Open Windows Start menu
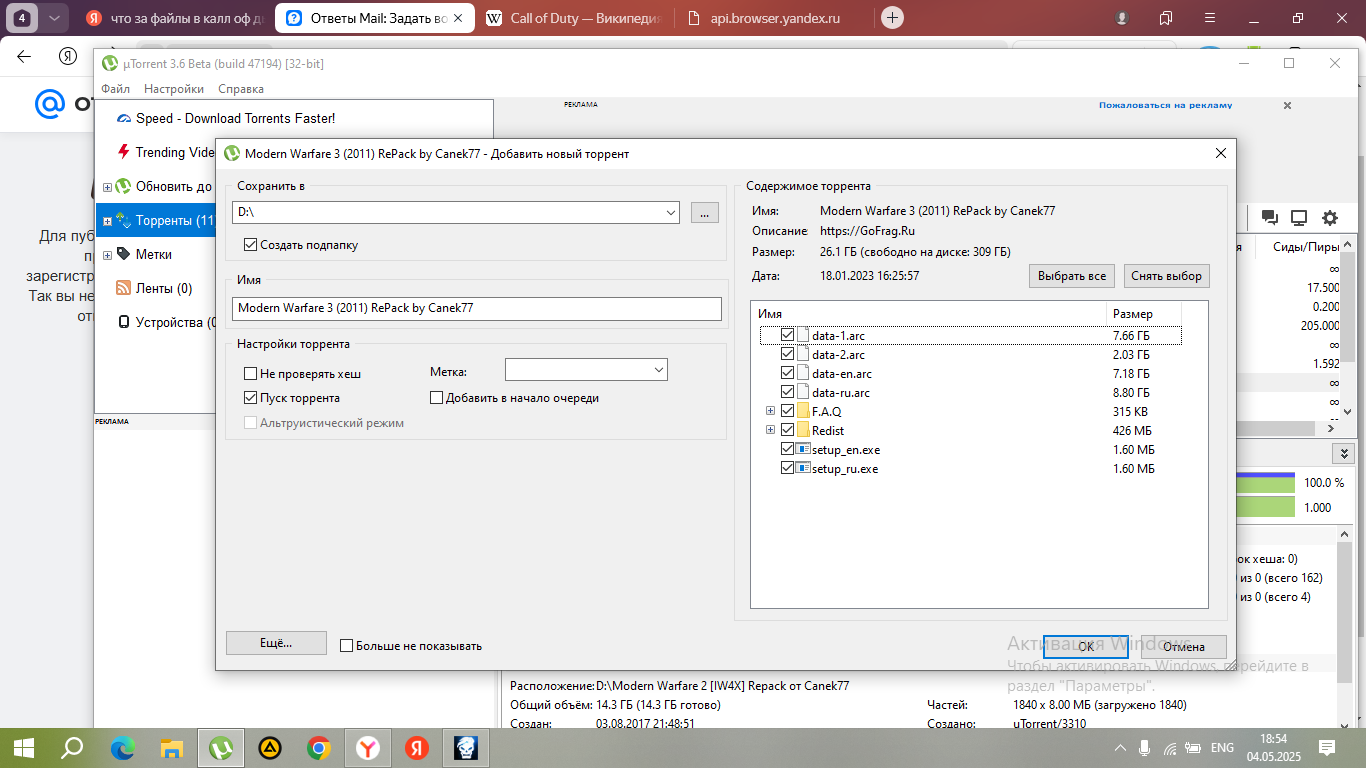Screen dimensions: 1366x768 coord(24,747)
